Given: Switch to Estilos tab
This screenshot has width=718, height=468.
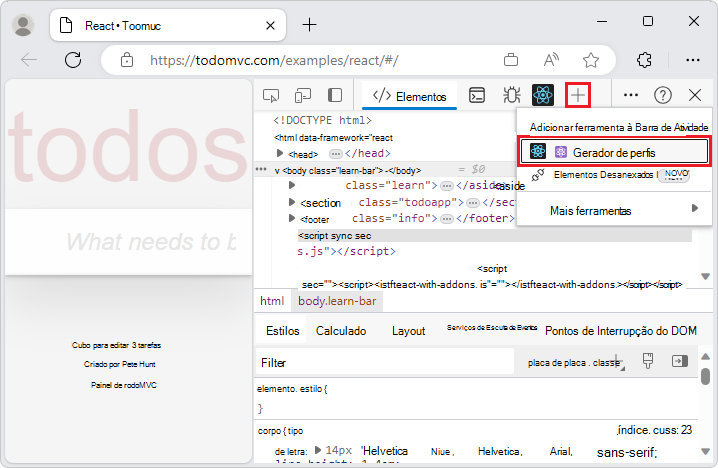Looking at the screenshot, I should [283, 331].
